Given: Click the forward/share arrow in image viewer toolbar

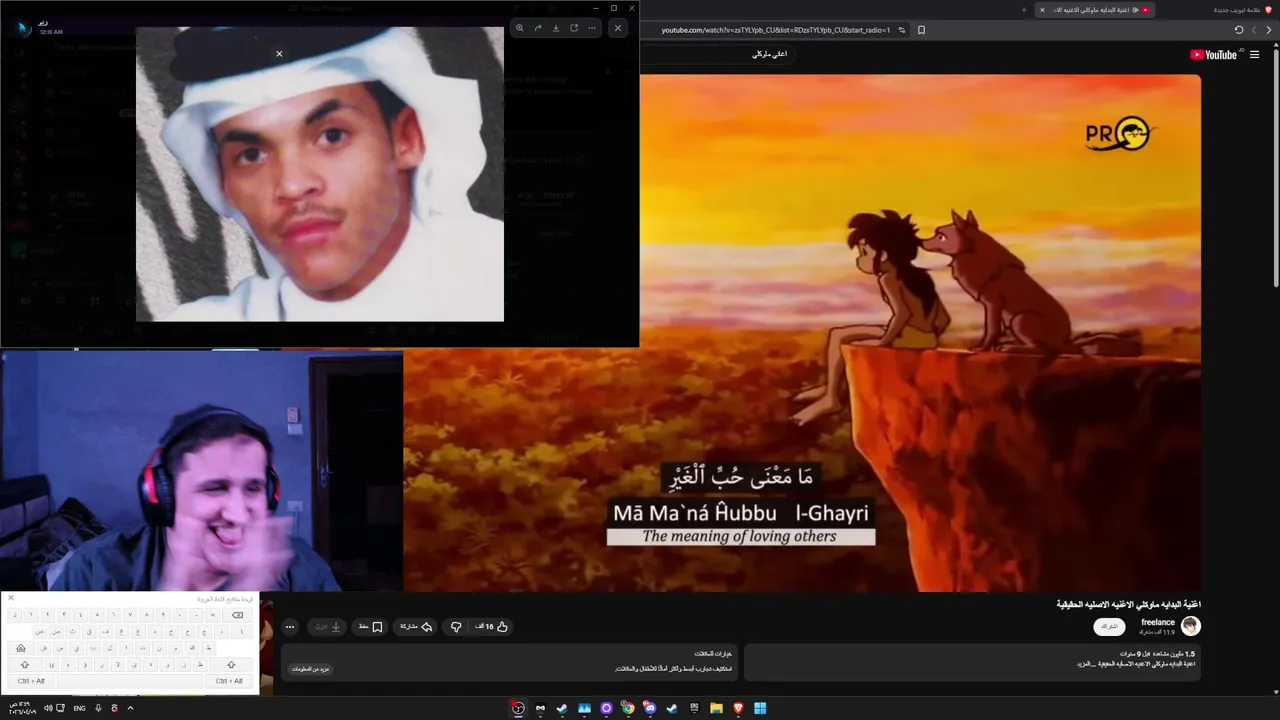Looking at the screenshot, I should coord(538,28).
